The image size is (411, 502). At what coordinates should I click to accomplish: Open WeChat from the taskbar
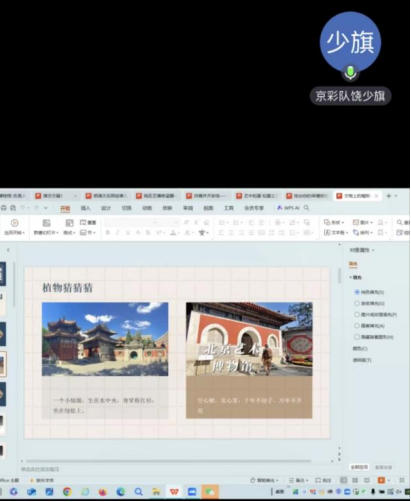coord(210,492)
